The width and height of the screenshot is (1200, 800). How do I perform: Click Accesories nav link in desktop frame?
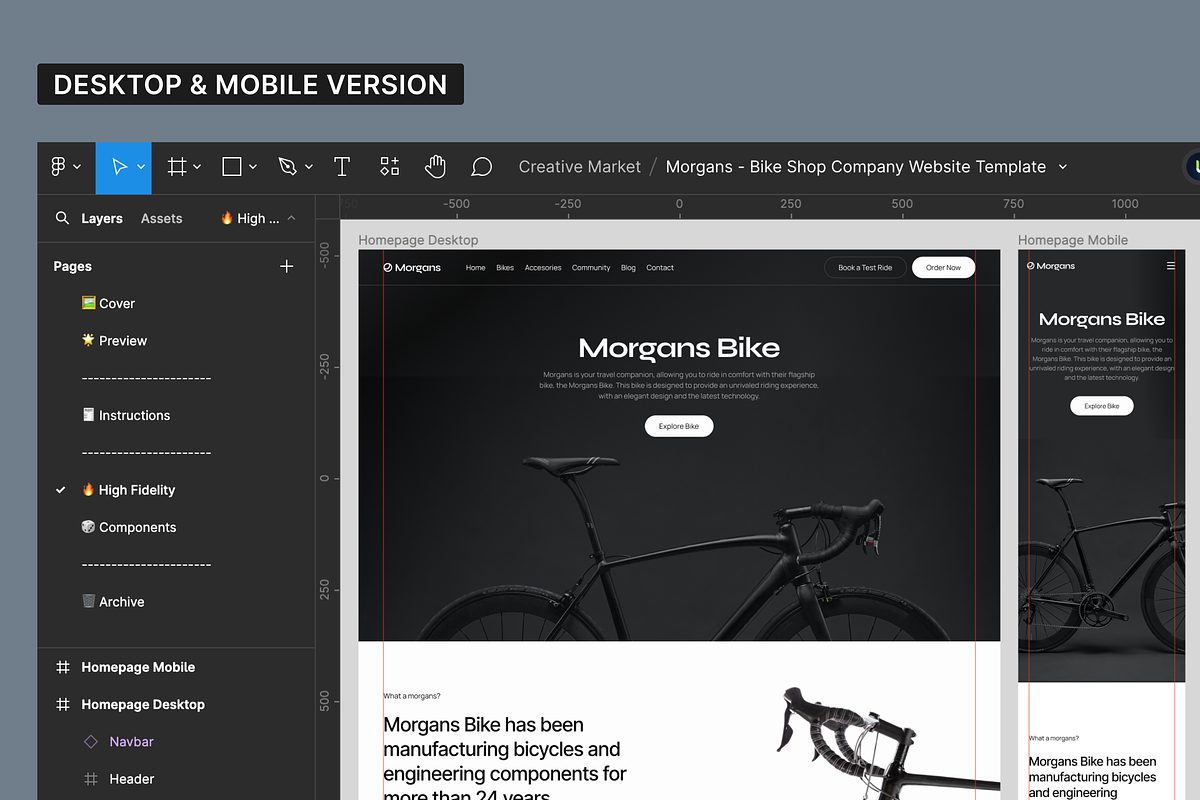pos(543,268)
